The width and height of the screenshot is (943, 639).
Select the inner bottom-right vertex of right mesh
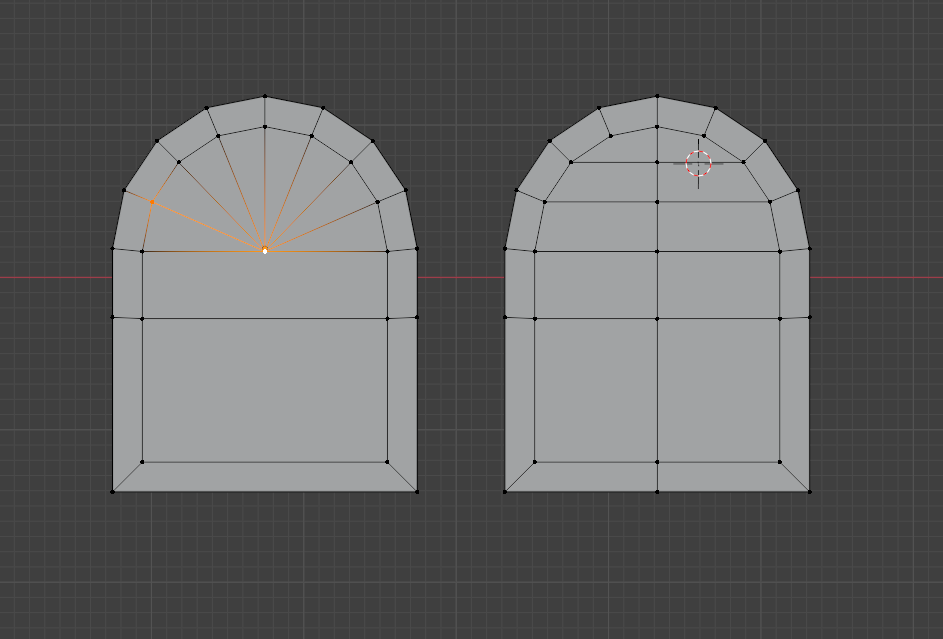coord(780,462)
